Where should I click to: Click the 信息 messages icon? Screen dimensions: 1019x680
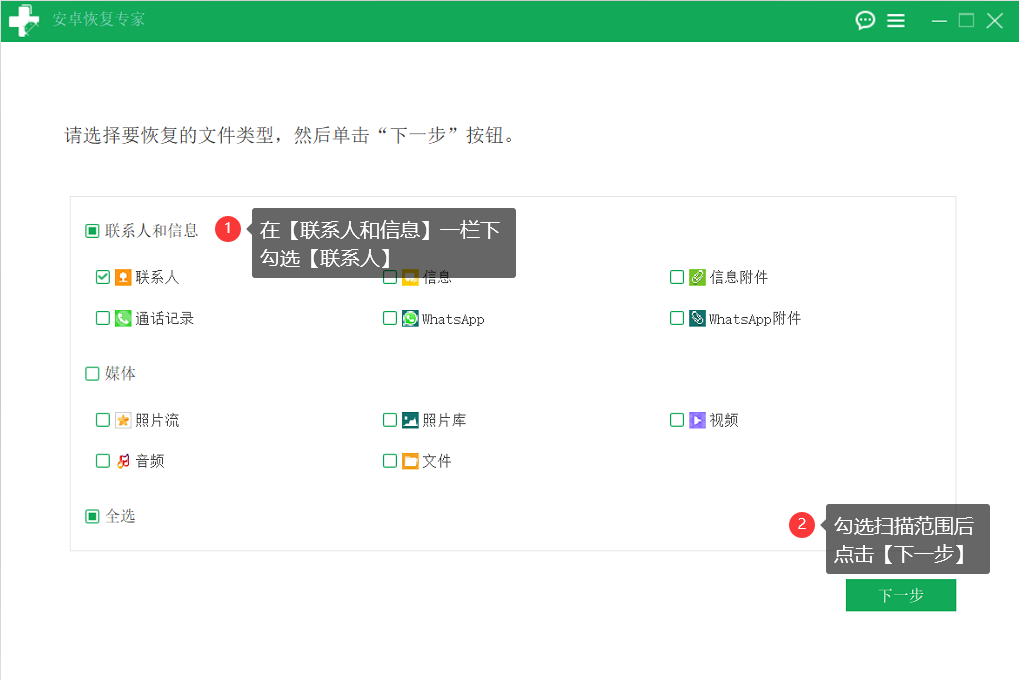tap(409, 277)
